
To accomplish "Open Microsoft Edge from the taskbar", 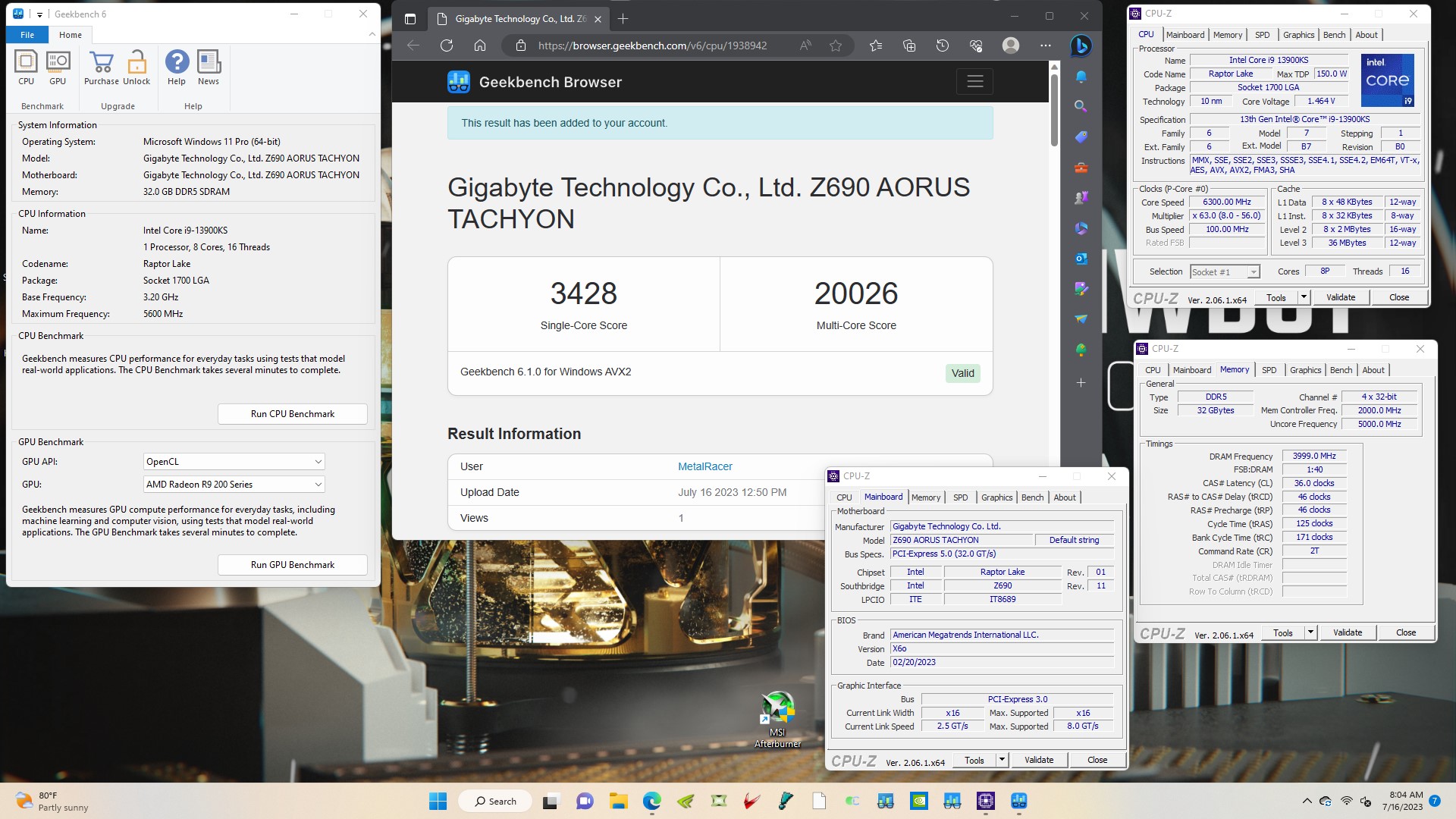I will 652,801.
